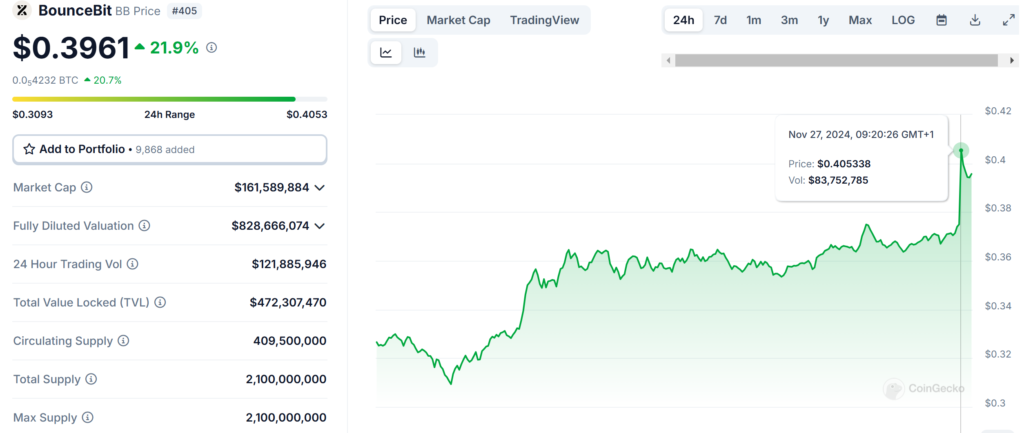
Task: Select the 24h time range
Action: click(x=684, y=20)
